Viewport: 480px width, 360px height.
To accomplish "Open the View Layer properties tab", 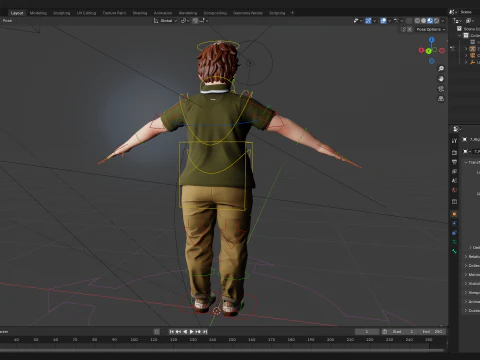I will coord(454,171).
